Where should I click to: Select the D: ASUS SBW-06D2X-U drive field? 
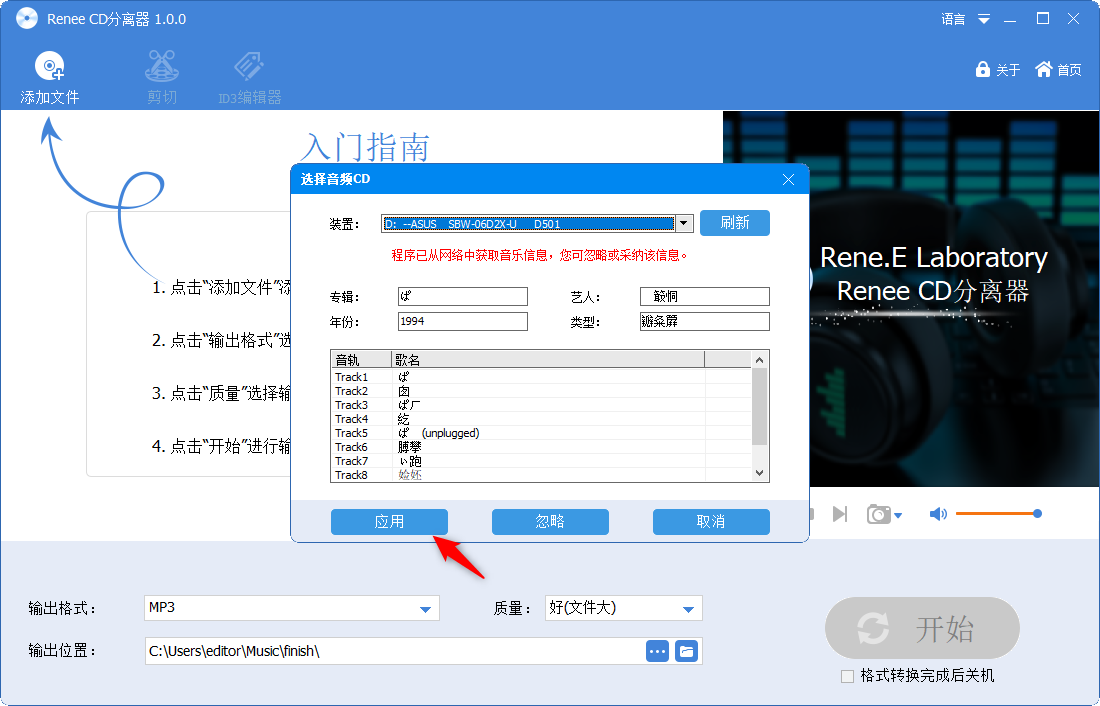pos(528,224)
